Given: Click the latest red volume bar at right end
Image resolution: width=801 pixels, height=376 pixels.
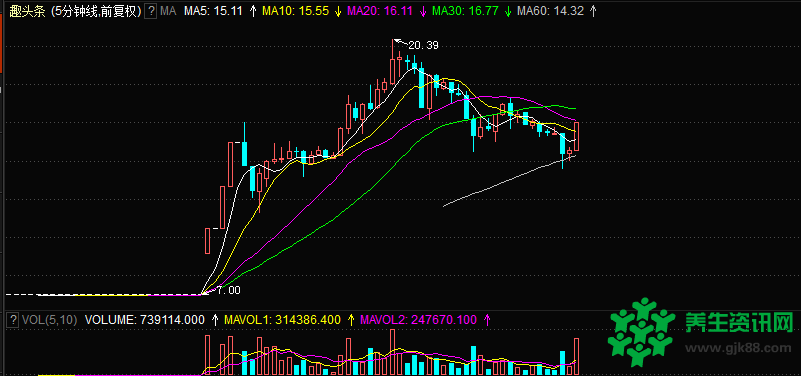Looking at the screenshot, I should (577, 357).
